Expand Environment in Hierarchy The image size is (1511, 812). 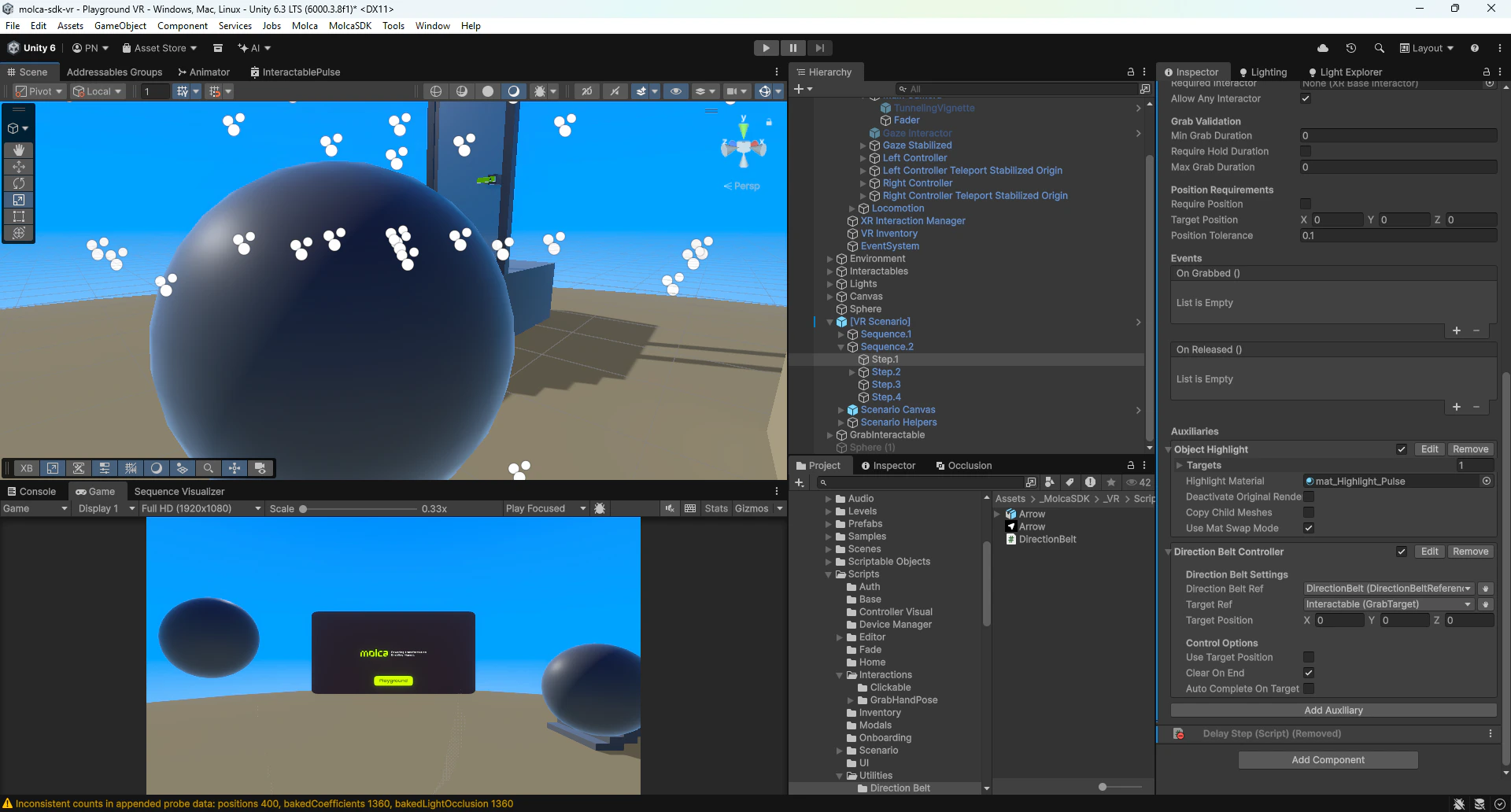[829, 259]
